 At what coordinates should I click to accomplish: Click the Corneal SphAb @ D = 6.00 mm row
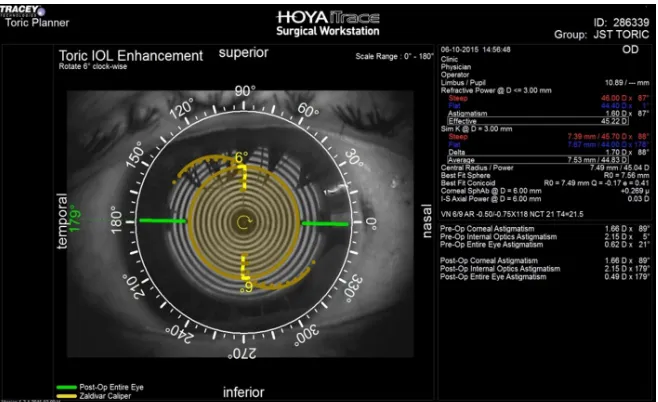coord(545,191)
